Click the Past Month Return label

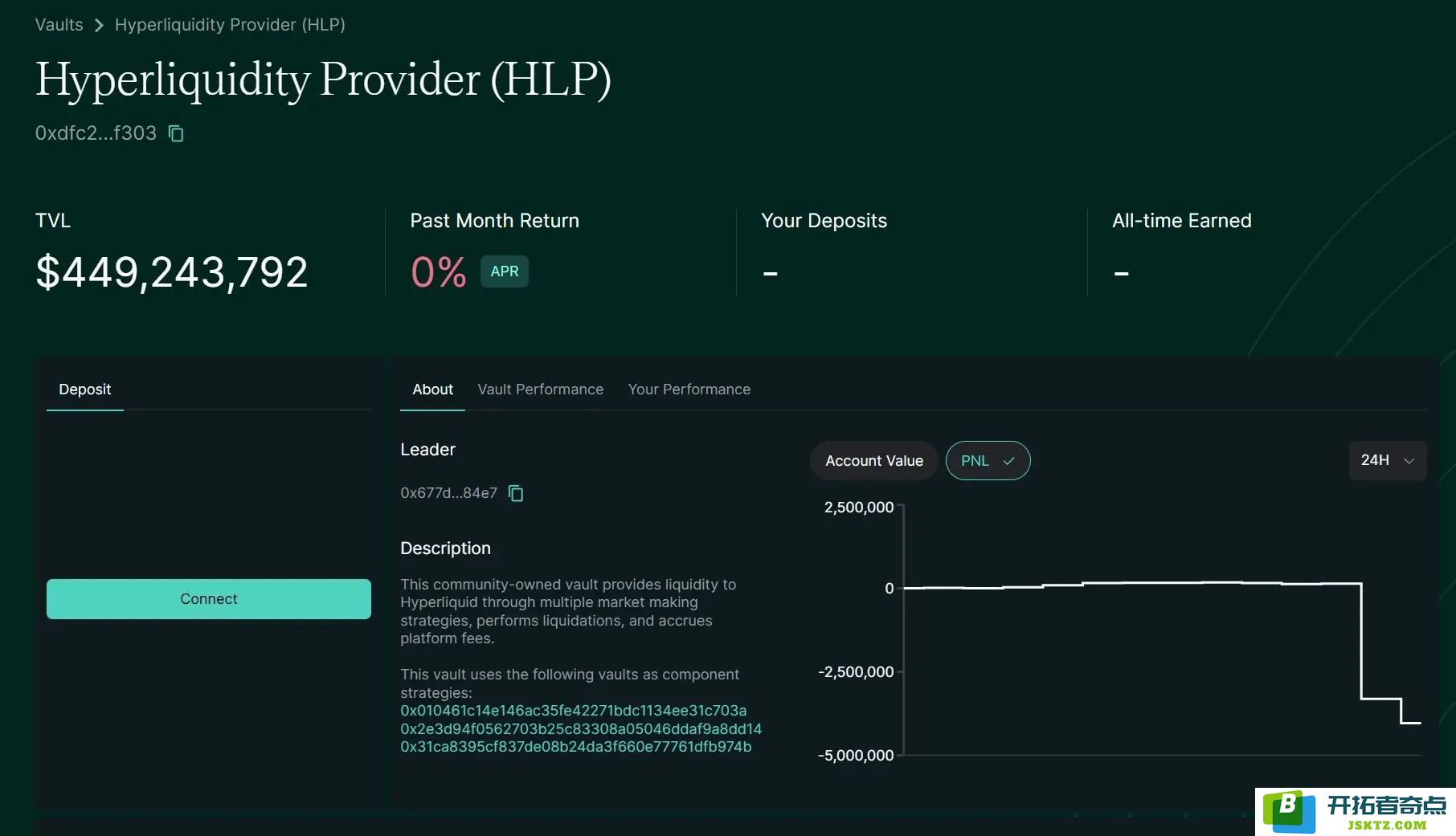[x=494, y=221]
